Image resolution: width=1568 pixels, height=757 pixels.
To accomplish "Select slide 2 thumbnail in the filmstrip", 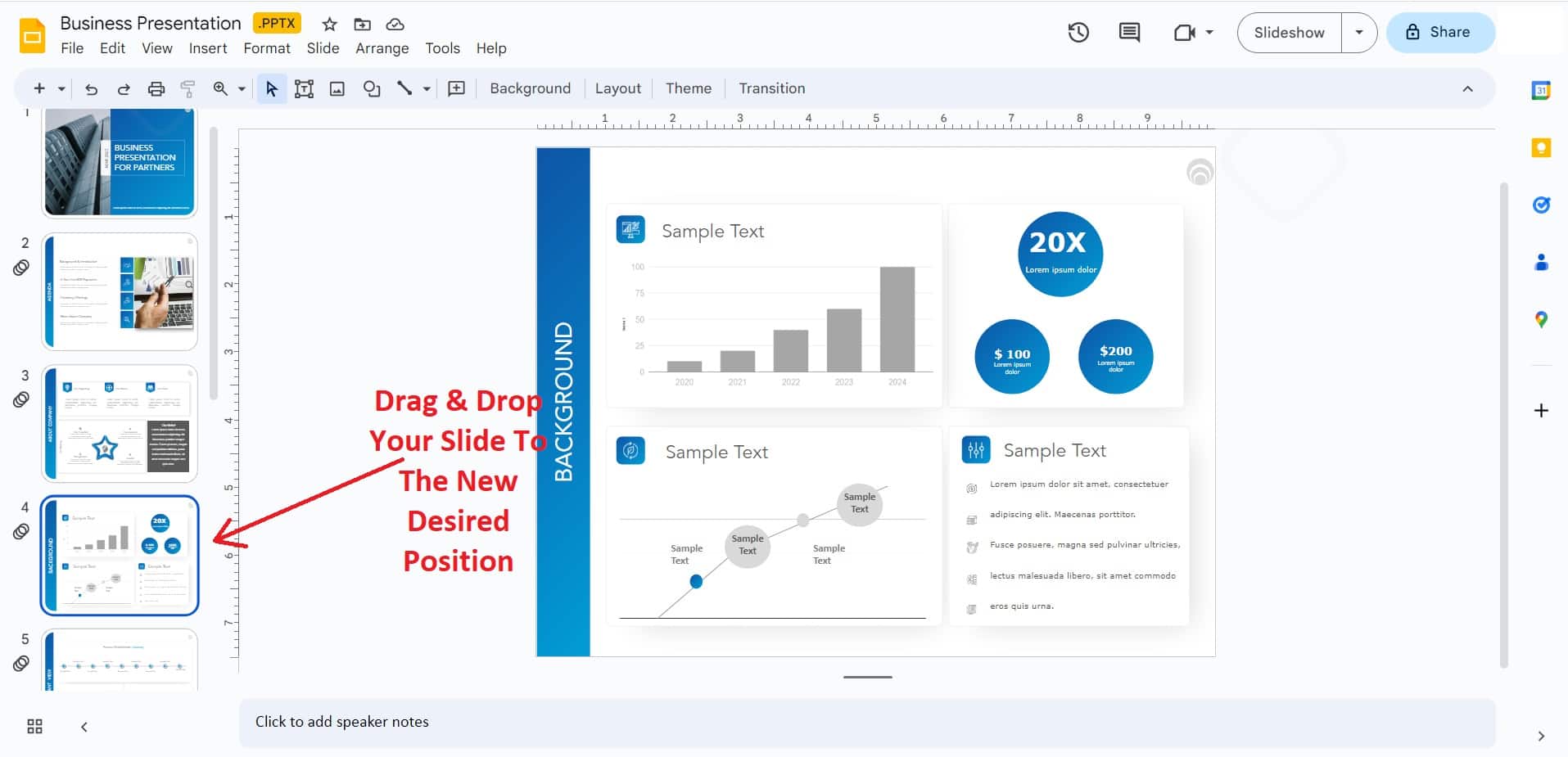I will (x=120, y=291).
